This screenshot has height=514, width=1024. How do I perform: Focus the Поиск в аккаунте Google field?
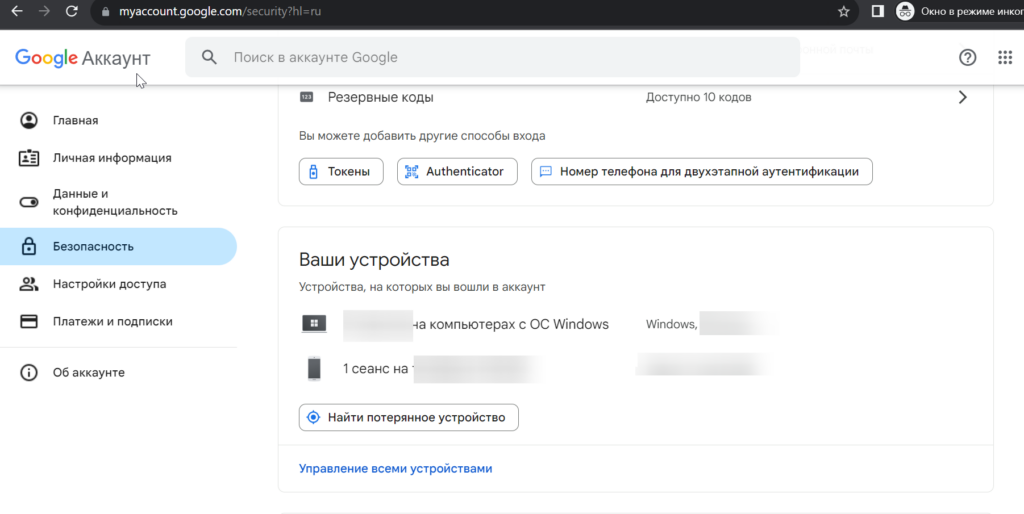tap(492, 57)
